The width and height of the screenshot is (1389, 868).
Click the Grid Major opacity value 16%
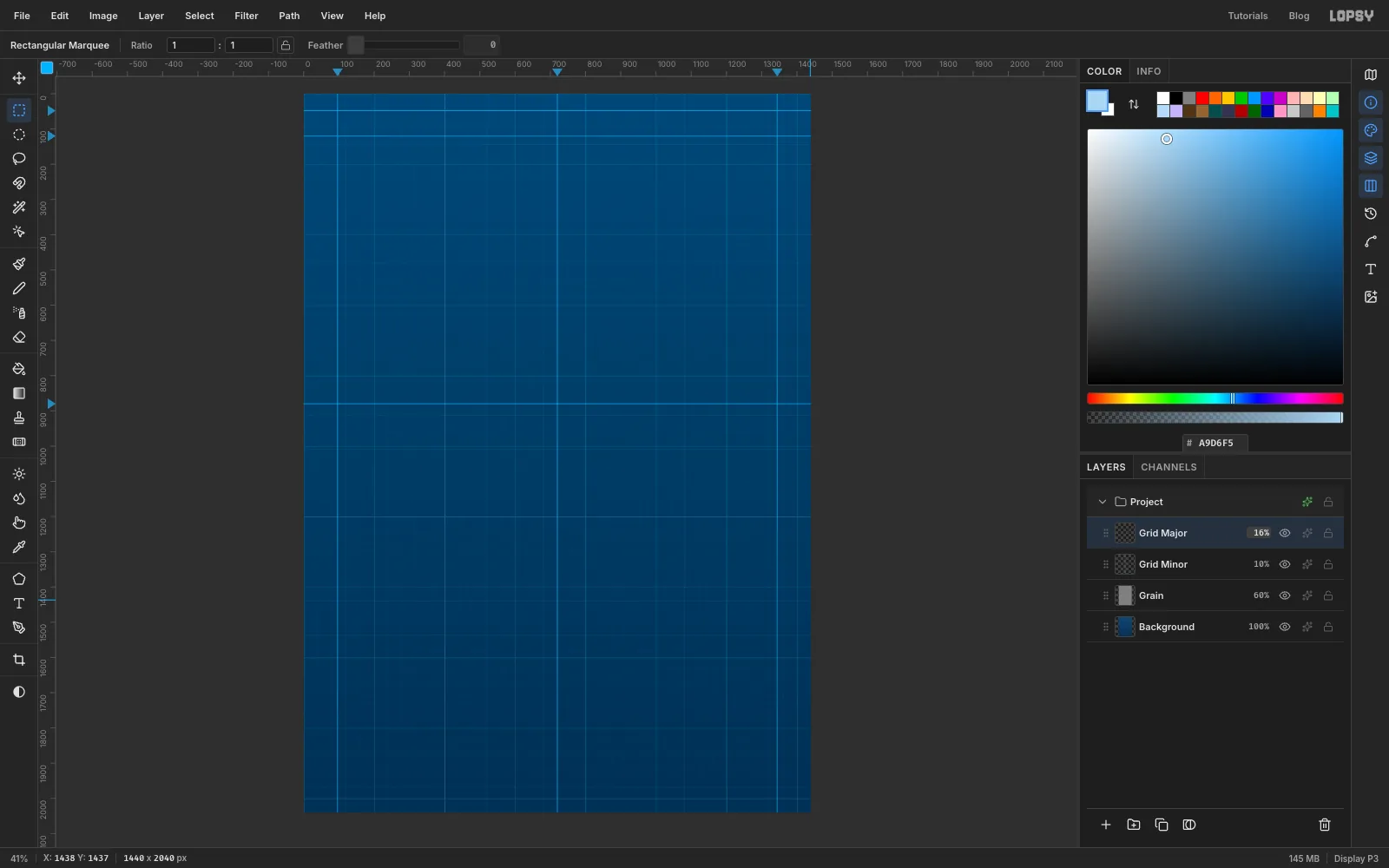1261,533
